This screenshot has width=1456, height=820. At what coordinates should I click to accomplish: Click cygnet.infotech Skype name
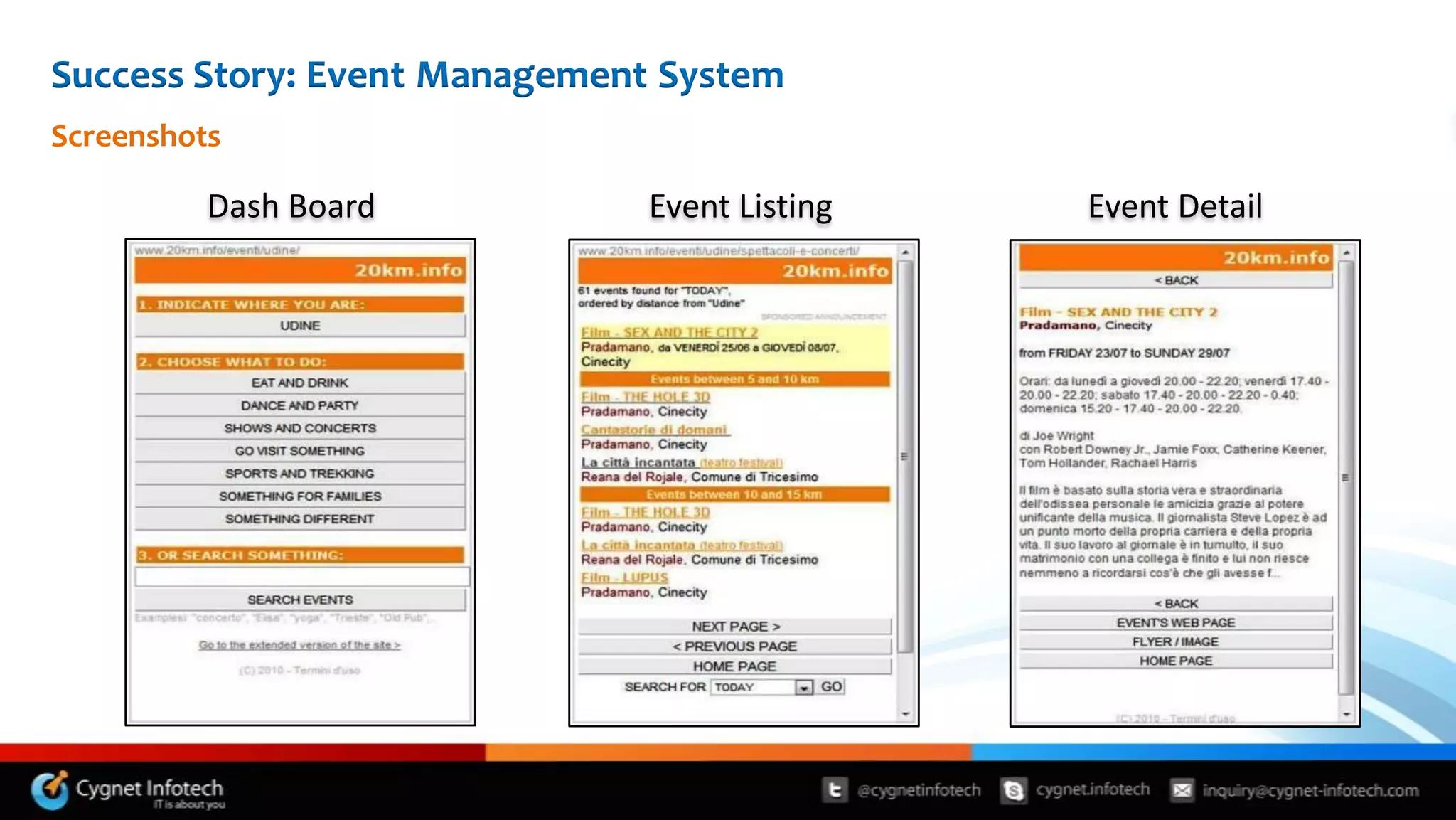click(1093, 789)
